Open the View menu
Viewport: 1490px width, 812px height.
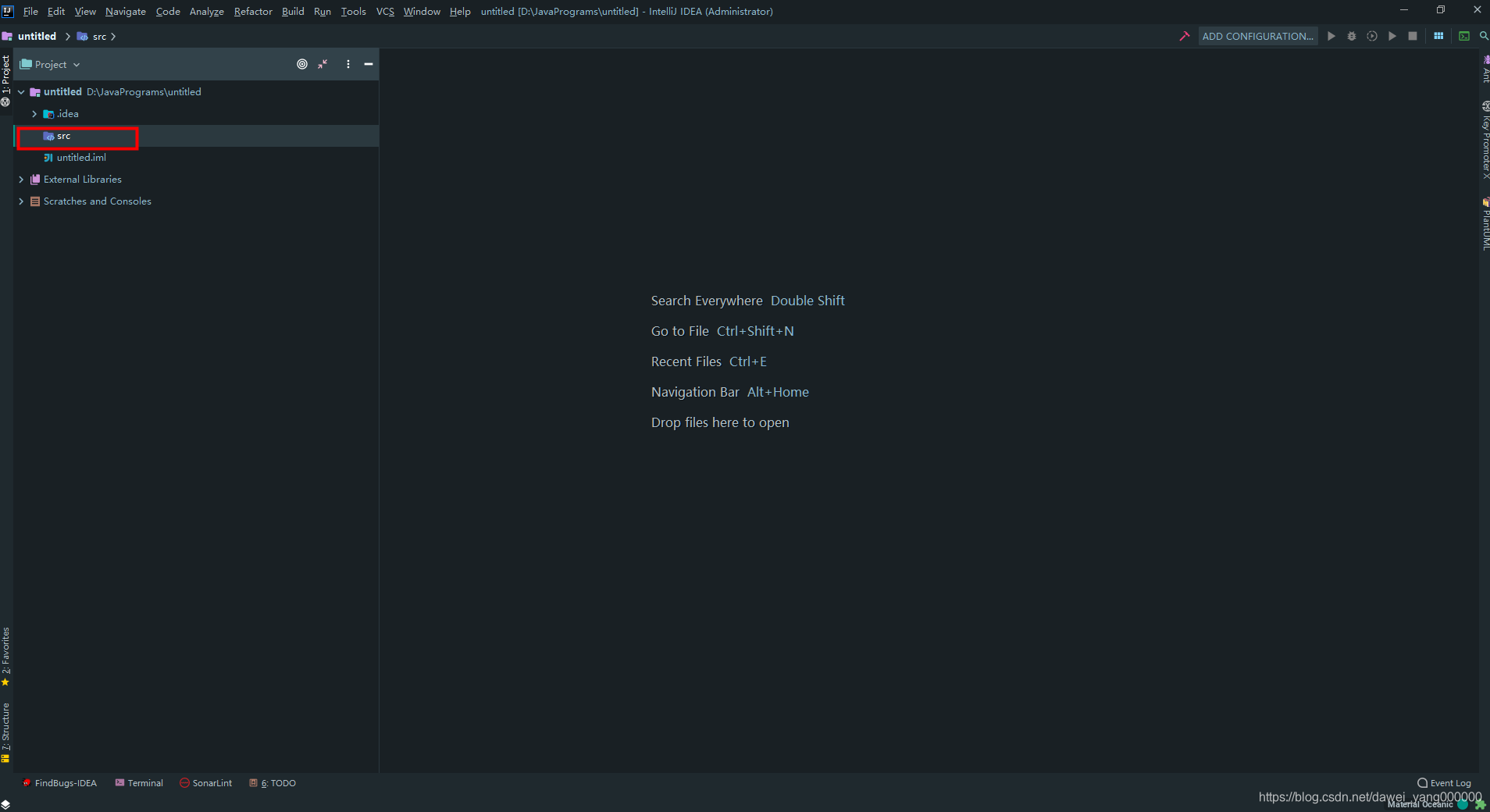click(85, 11)
